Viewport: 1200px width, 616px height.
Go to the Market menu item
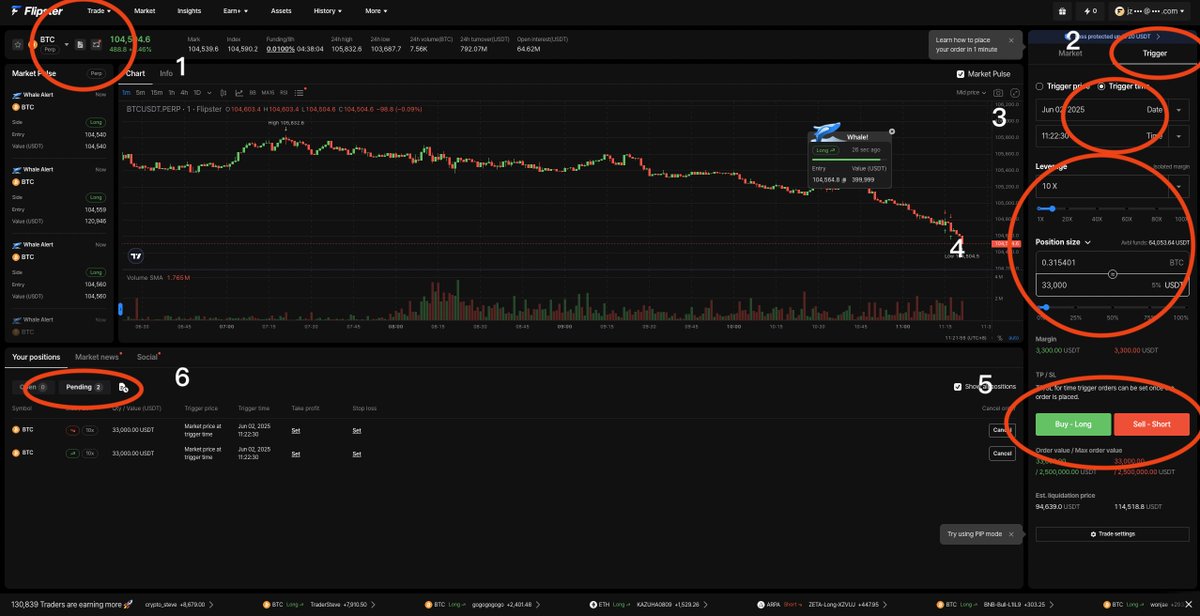(x=145, y=11)
